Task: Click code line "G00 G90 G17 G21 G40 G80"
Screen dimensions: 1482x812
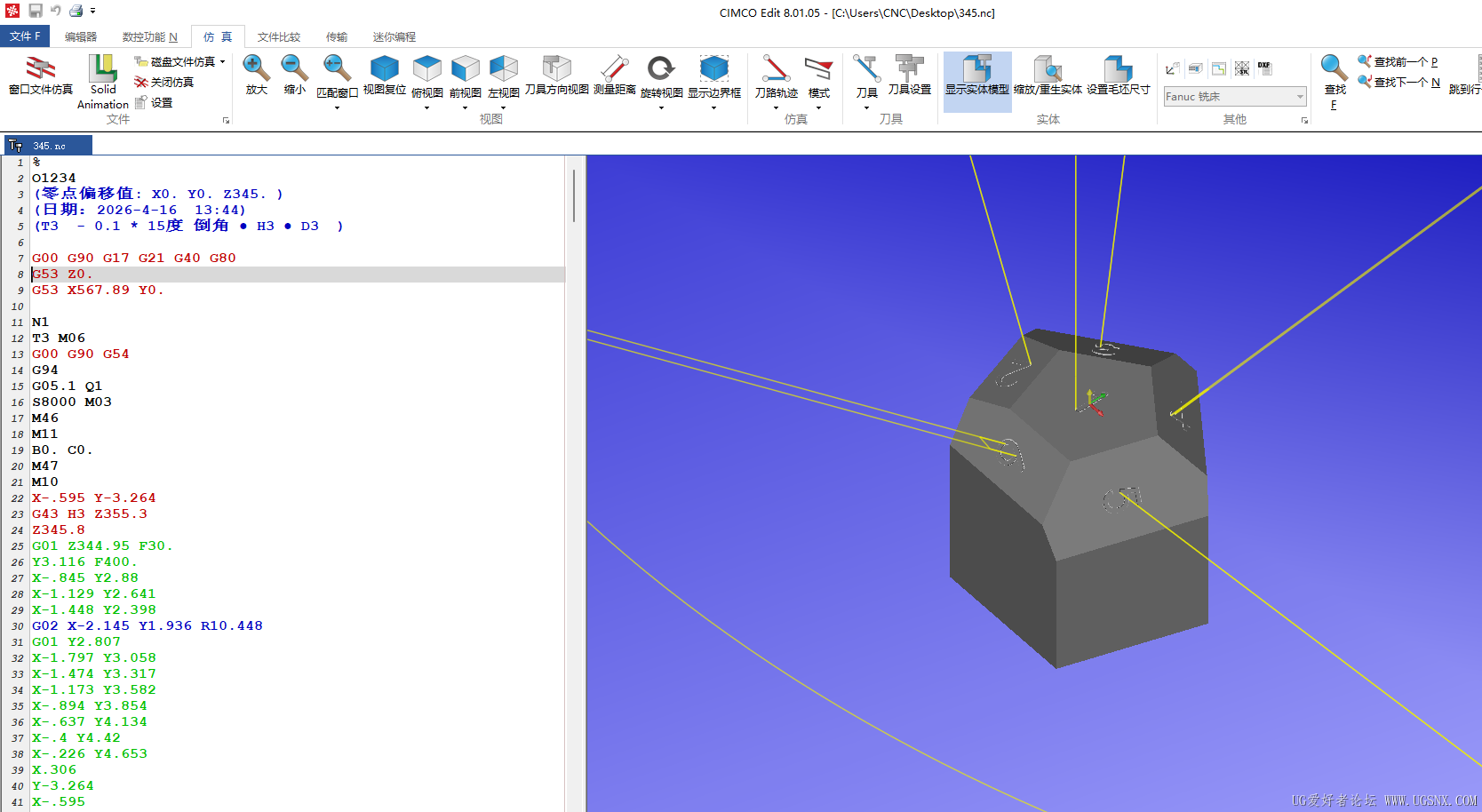Action: 134,258
